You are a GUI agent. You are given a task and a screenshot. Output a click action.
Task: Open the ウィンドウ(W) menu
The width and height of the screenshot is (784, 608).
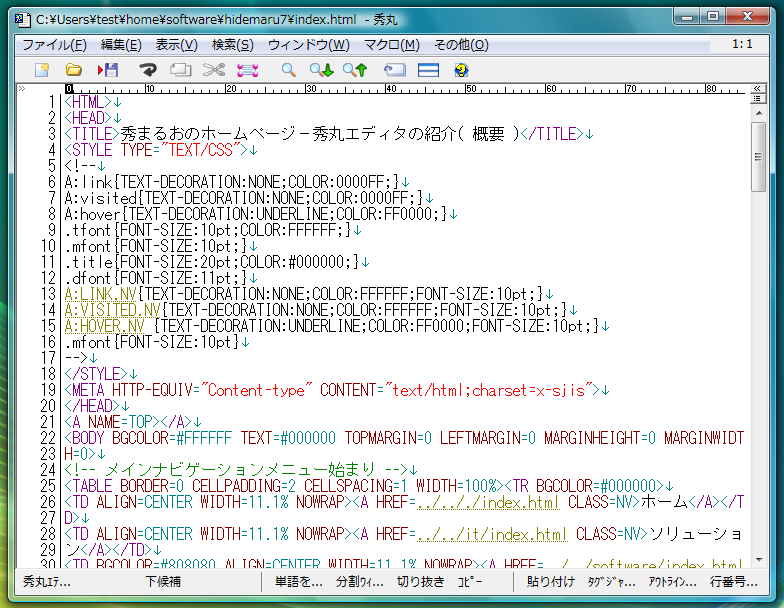click(x=308, y=45)
